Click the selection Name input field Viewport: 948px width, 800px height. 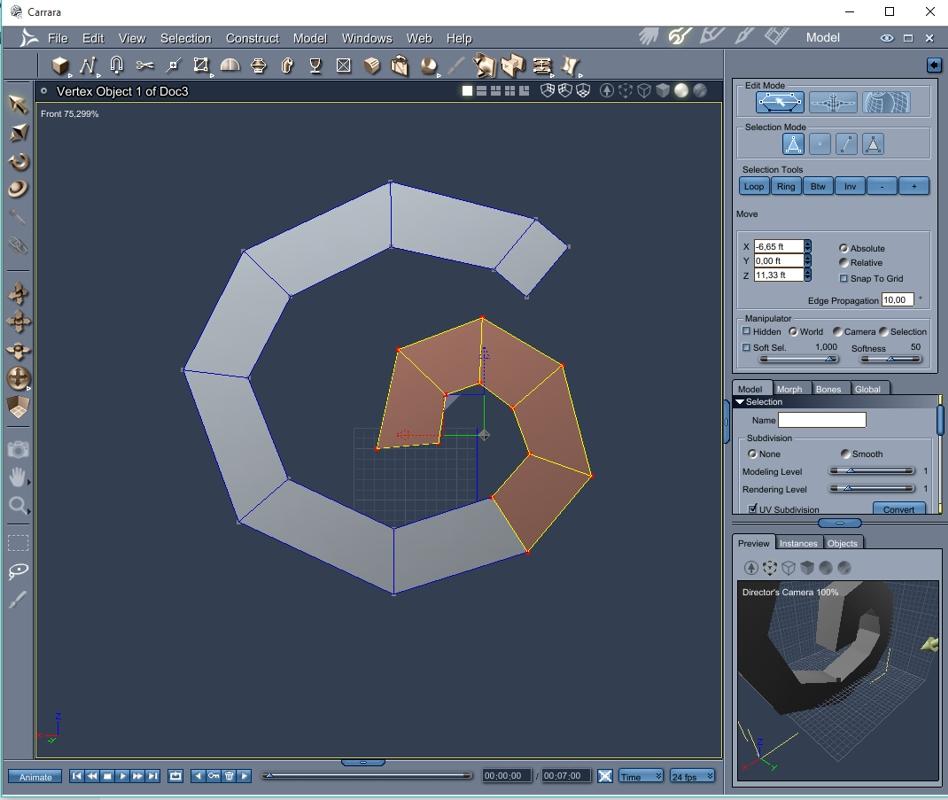point(821,420)
